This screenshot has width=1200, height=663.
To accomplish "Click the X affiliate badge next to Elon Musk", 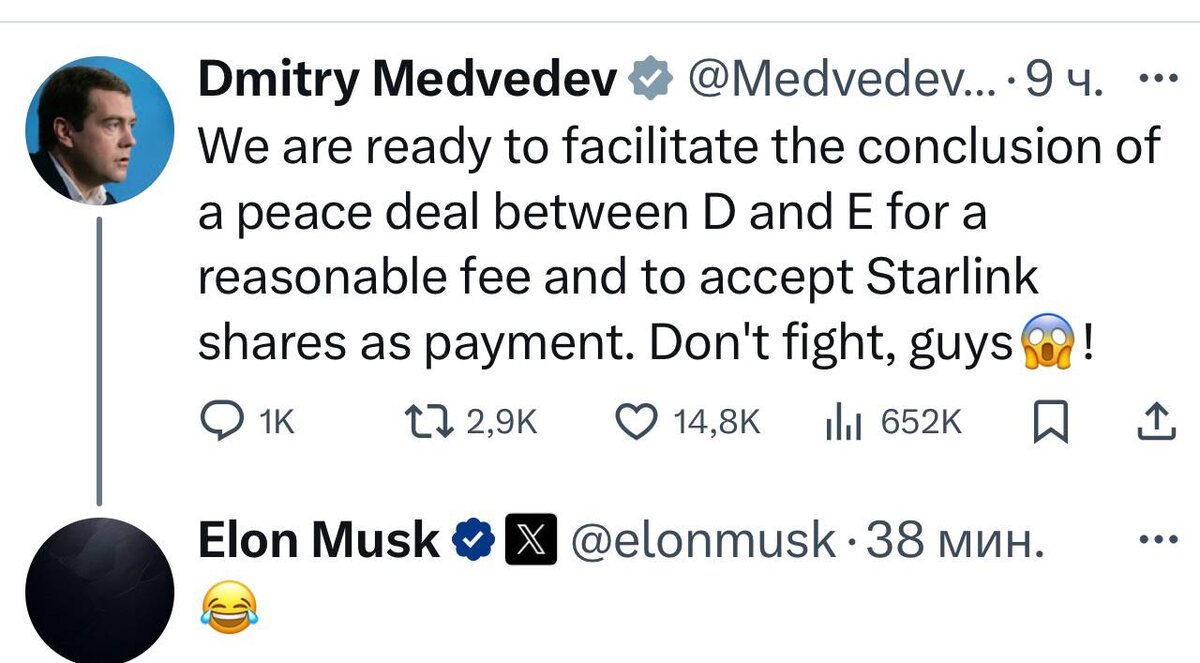I will pyautogui.click(x=533, y=539).
